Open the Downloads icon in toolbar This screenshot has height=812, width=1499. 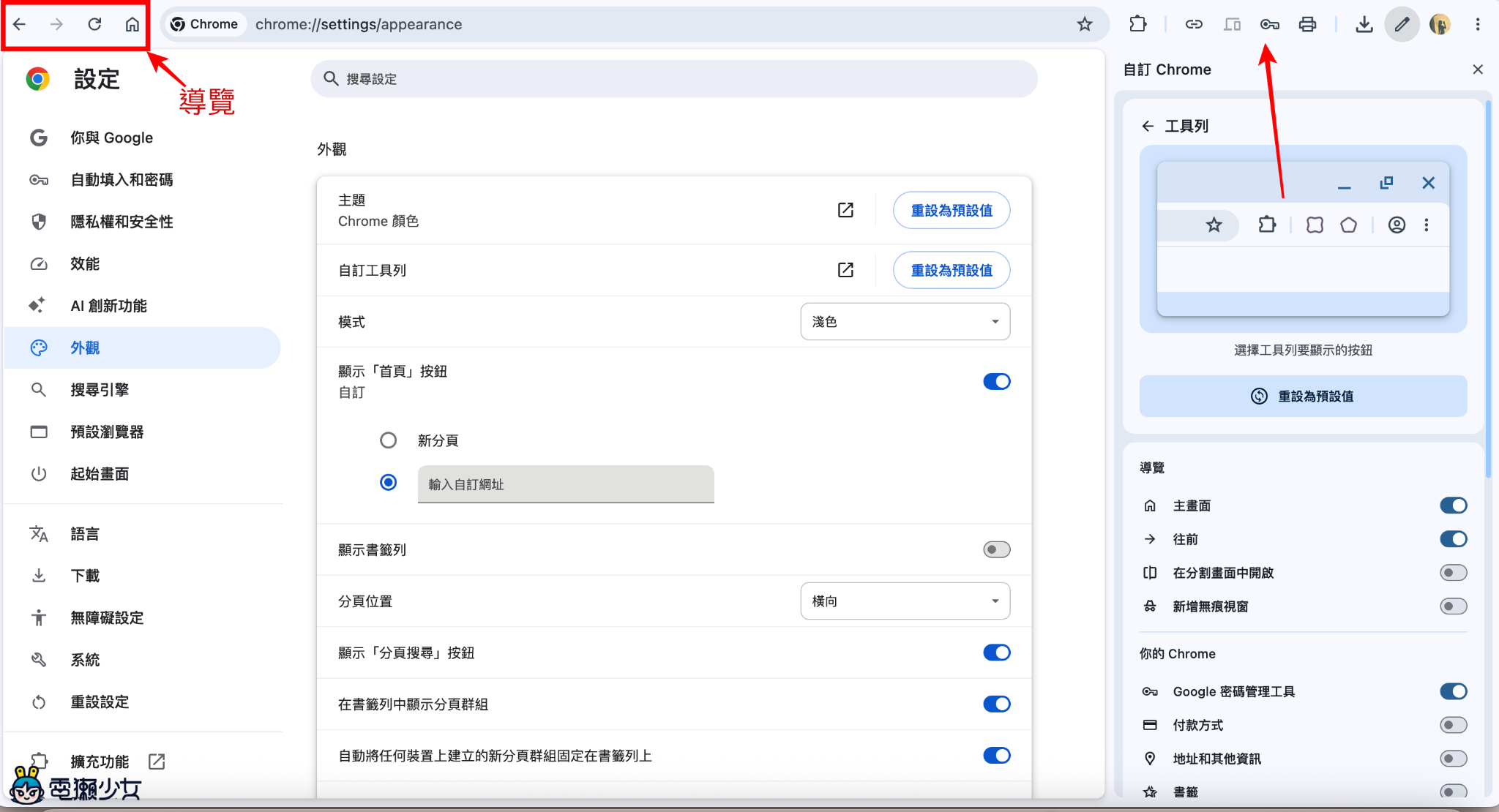point(1364,24)
